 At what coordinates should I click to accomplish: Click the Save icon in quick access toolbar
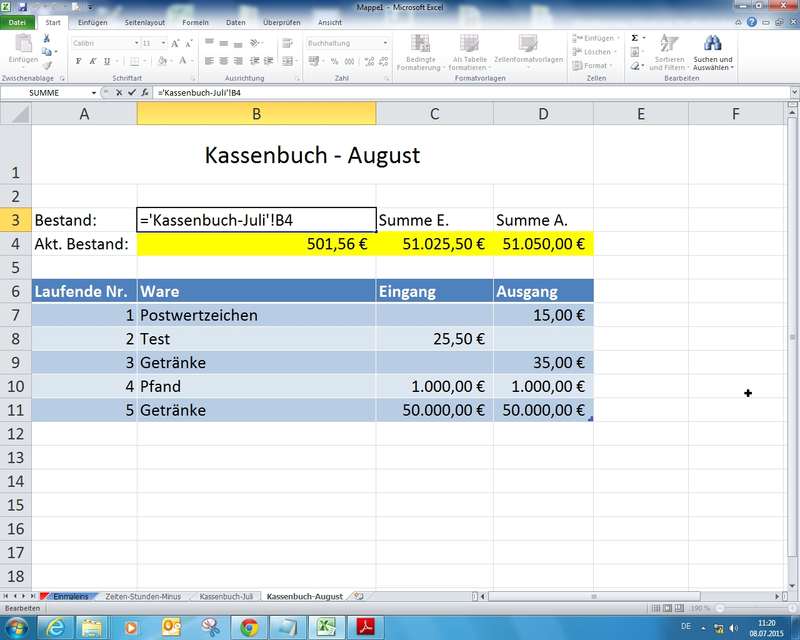click(x=21, y=7)
